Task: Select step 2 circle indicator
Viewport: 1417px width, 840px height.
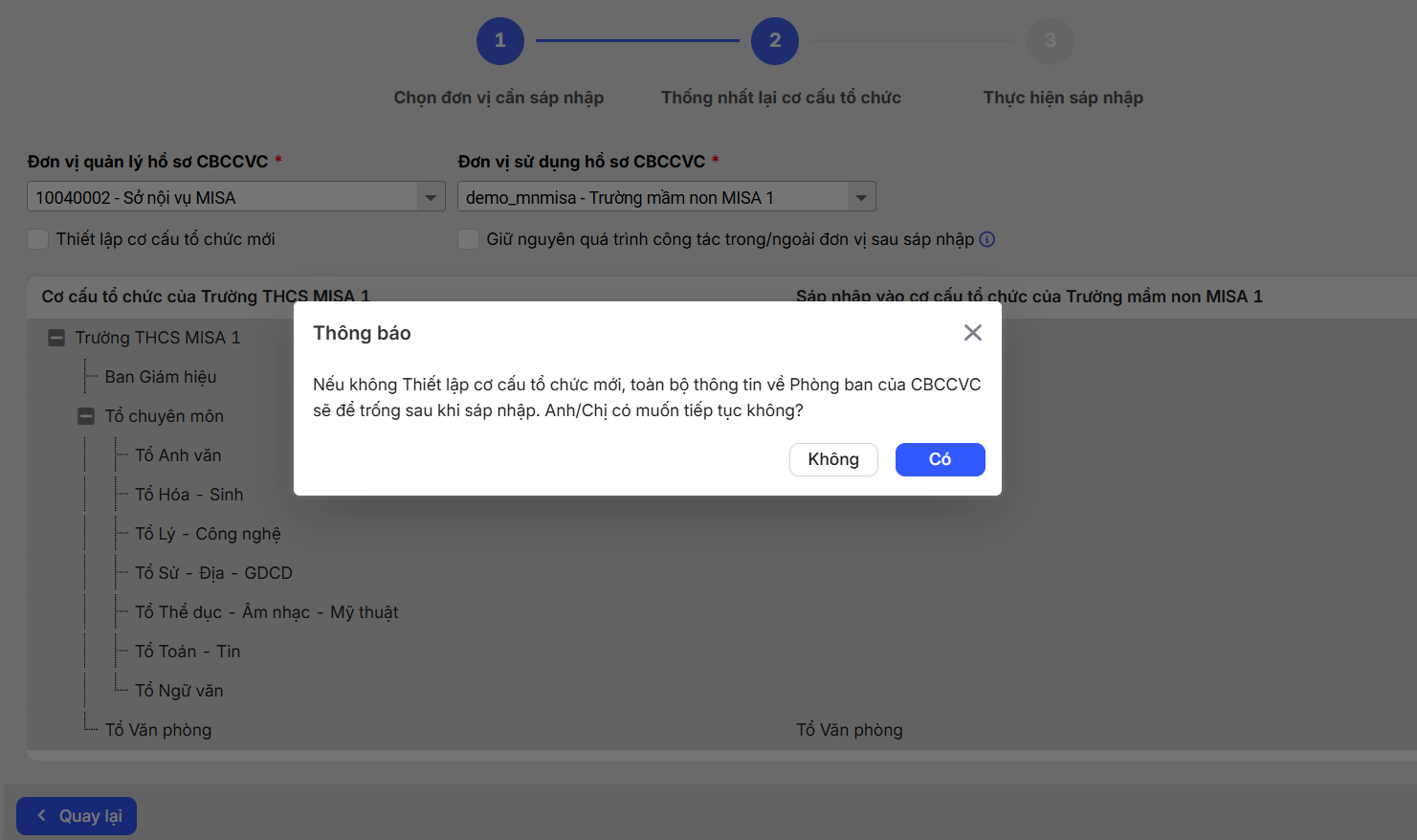Action: pos(774,41)
